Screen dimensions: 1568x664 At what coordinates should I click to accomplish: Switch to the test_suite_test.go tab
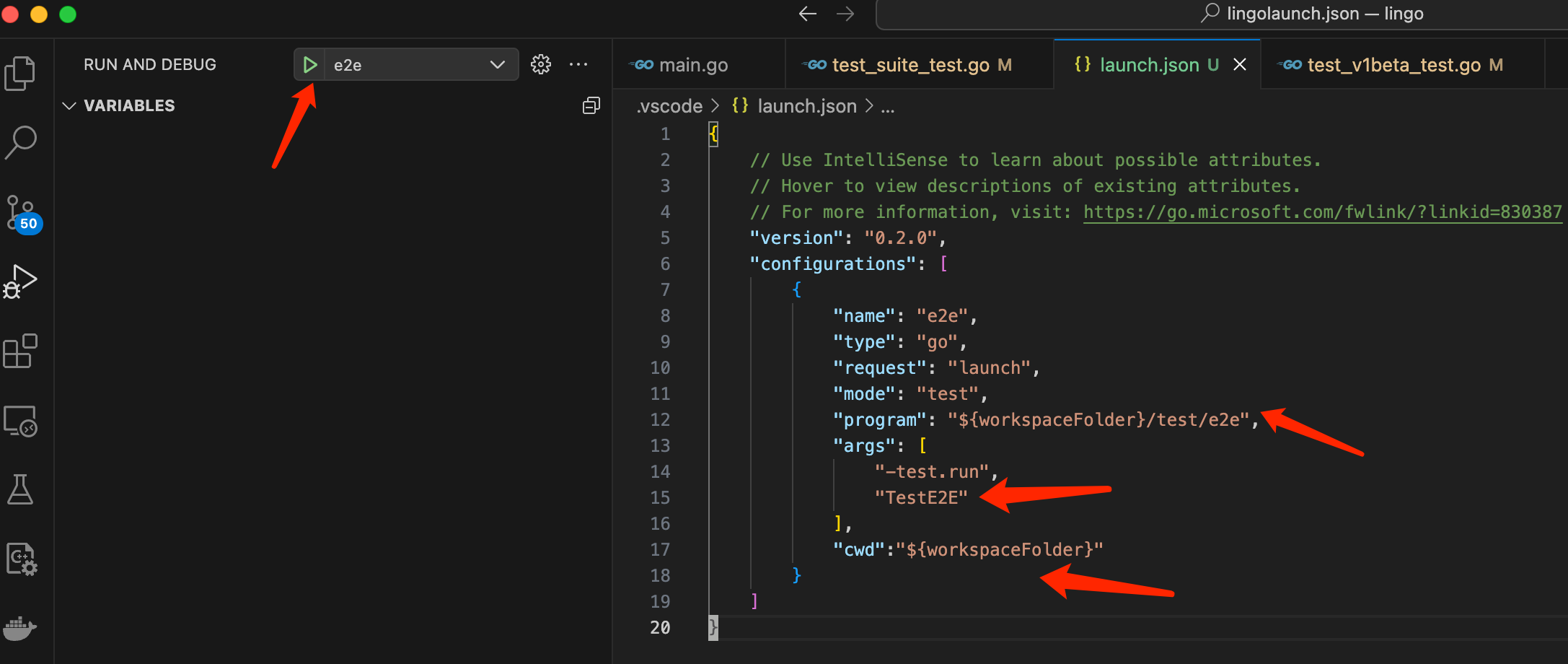(x=920, y=65)
